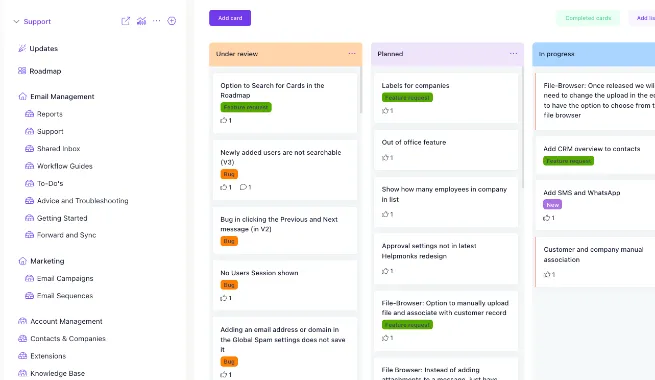This screenshot has width=655, height=380.
Task: Click the Under review list scrollbar
Action: (361, 89)
